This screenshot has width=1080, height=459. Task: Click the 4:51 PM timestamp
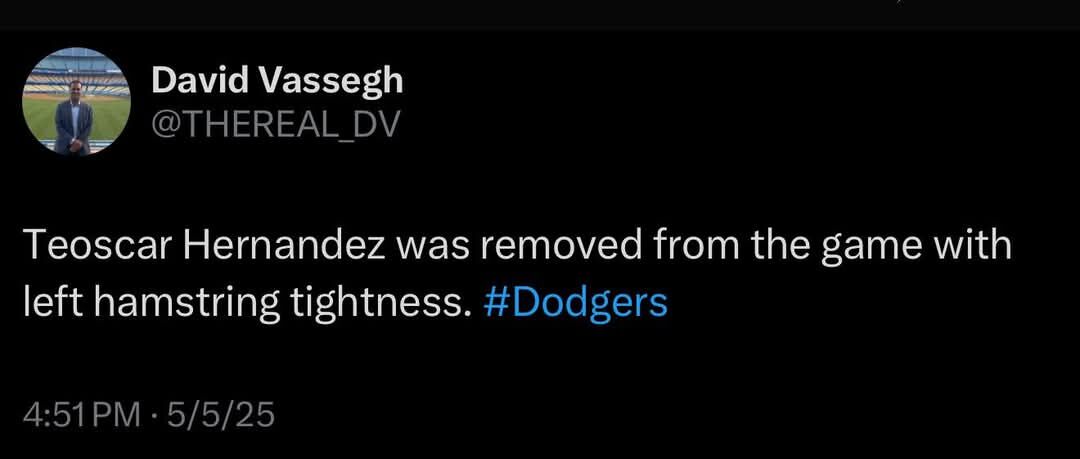82,416
